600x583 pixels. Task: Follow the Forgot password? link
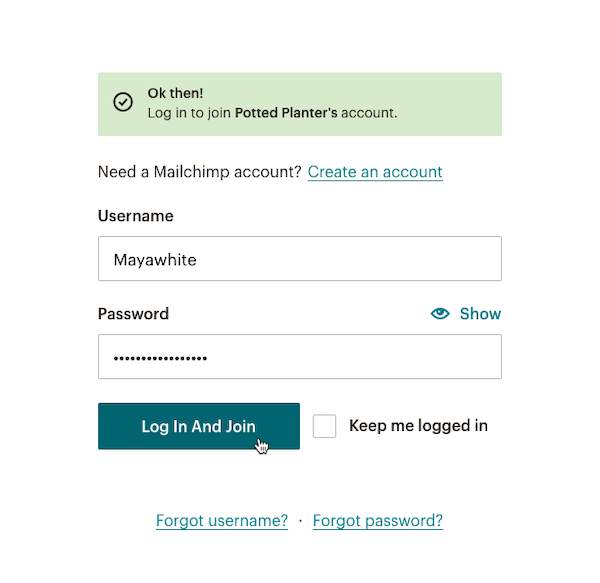click(x=378, y=521)
